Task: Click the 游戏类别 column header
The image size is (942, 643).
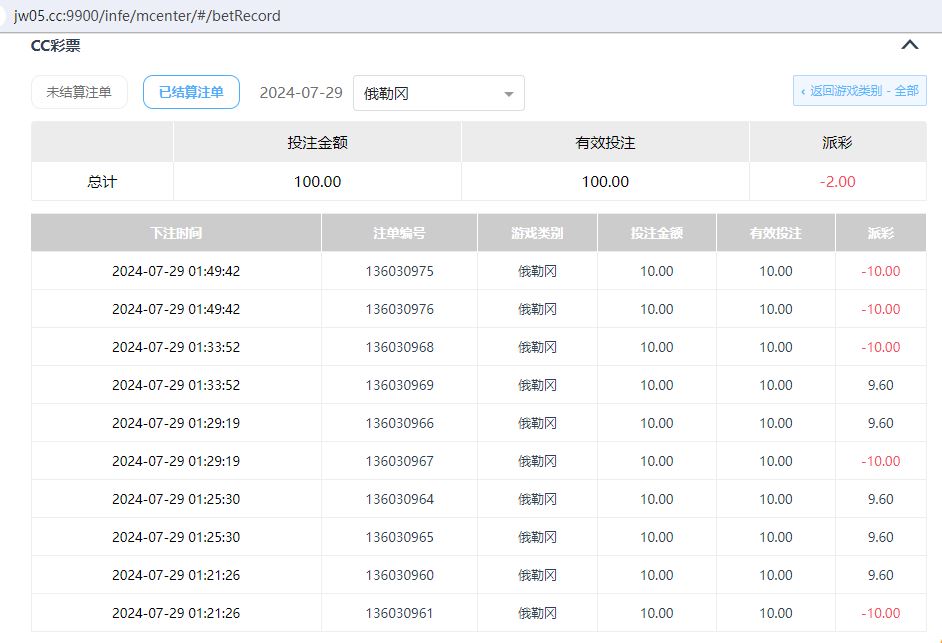Action: 537,233
